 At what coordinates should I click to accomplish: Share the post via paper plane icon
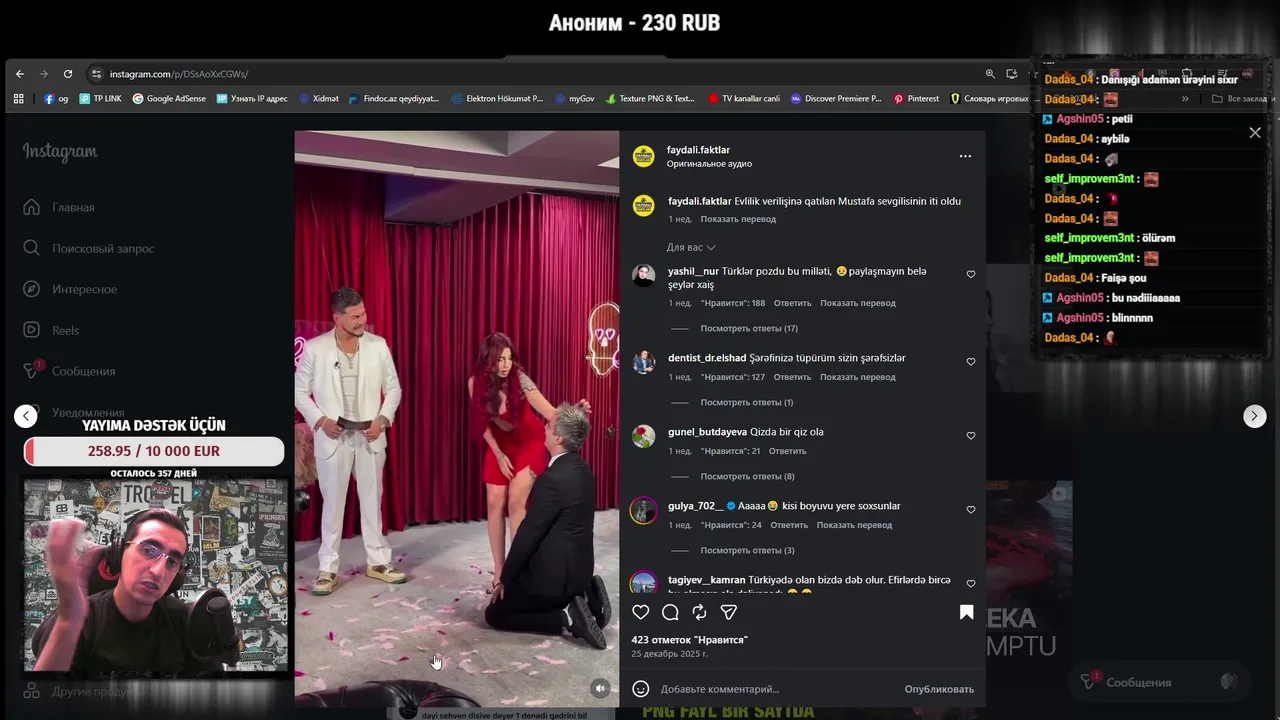click(729, 612)
